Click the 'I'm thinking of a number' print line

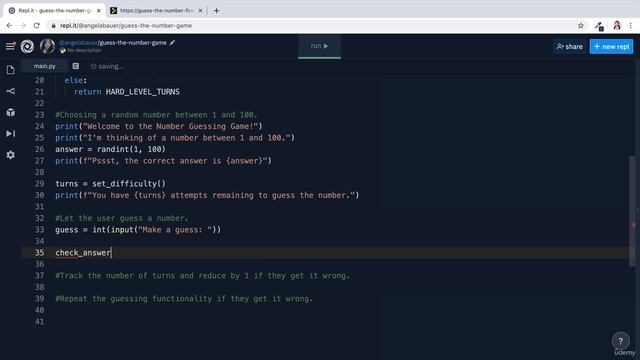[x=175, y=138]
